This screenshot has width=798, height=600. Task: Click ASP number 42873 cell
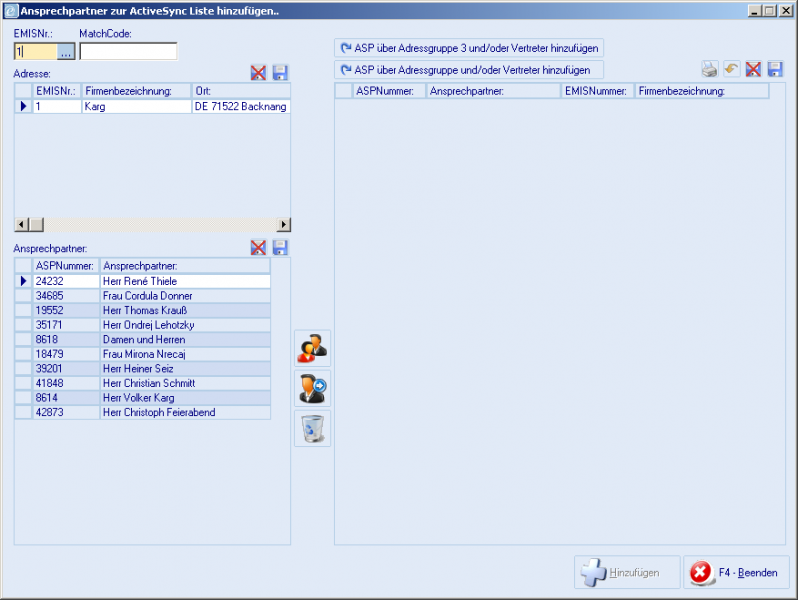point(66,412)
